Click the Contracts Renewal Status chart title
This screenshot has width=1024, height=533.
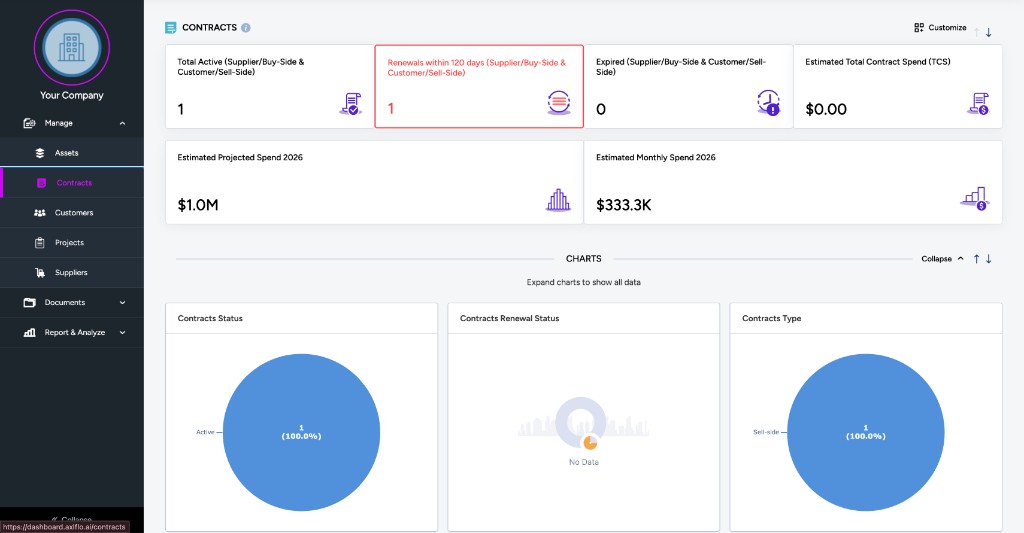click(x=509, y=318)
